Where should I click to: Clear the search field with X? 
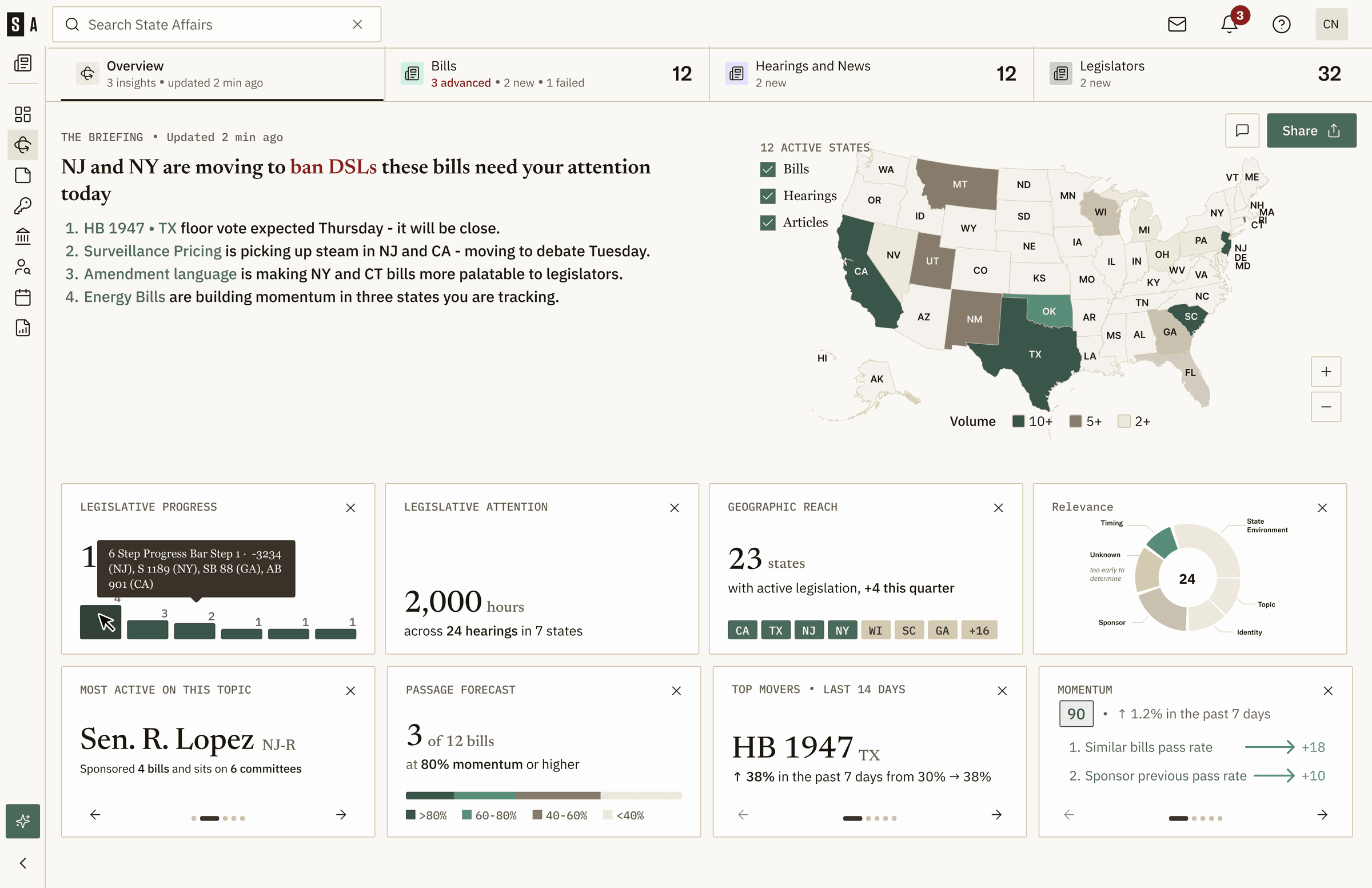click(x=357, y=24)
